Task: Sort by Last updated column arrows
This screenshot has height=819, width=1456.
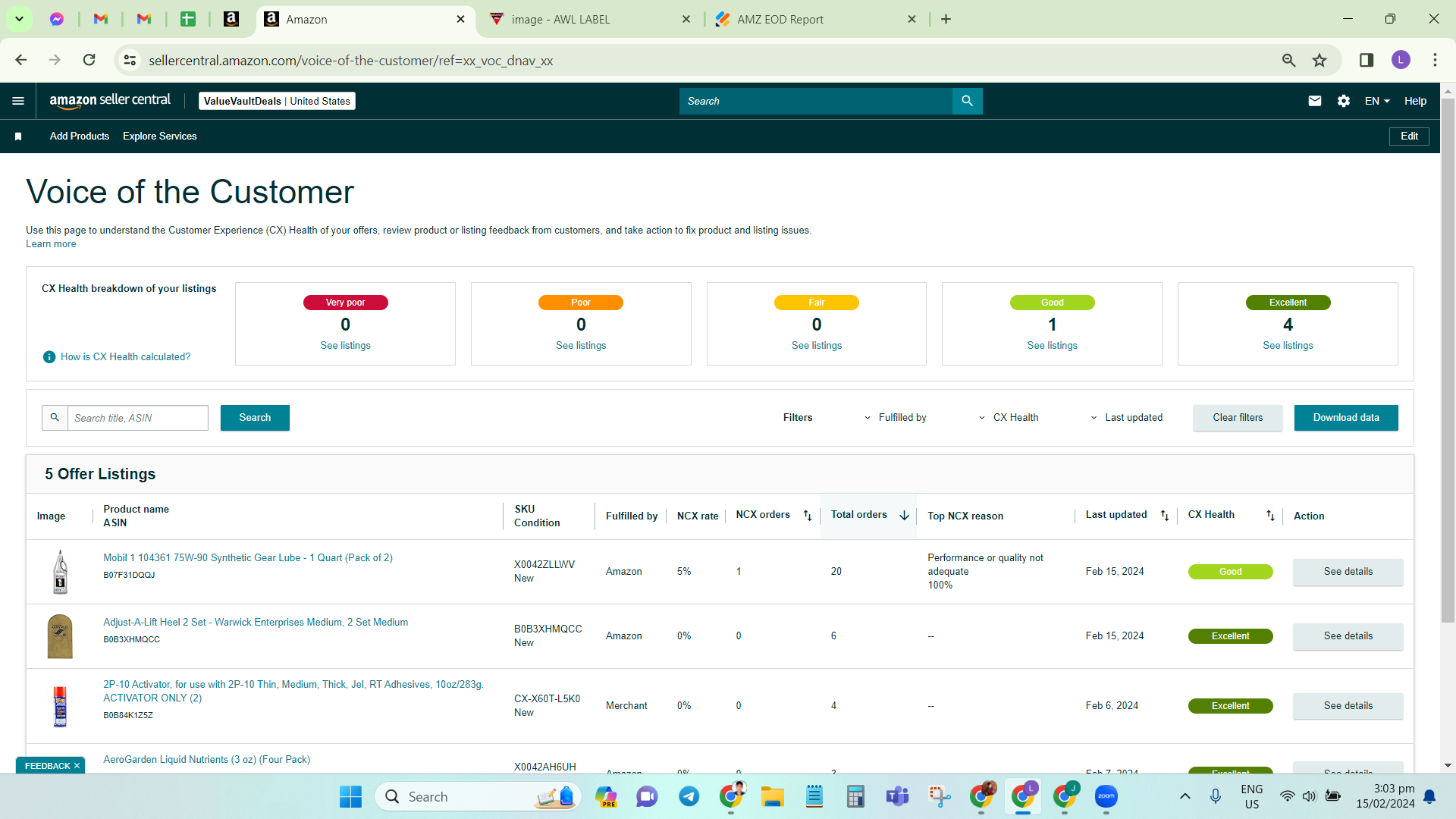Action: click(1165, 516)
